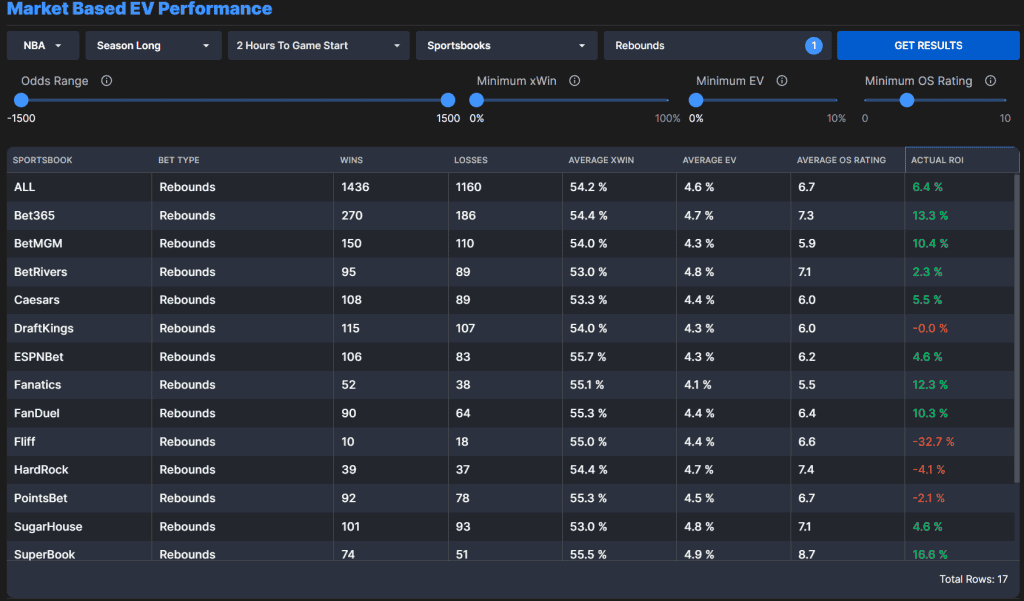Select the BetMGM row
This screenshot has width=1024, height=601.
click(510, 244)
